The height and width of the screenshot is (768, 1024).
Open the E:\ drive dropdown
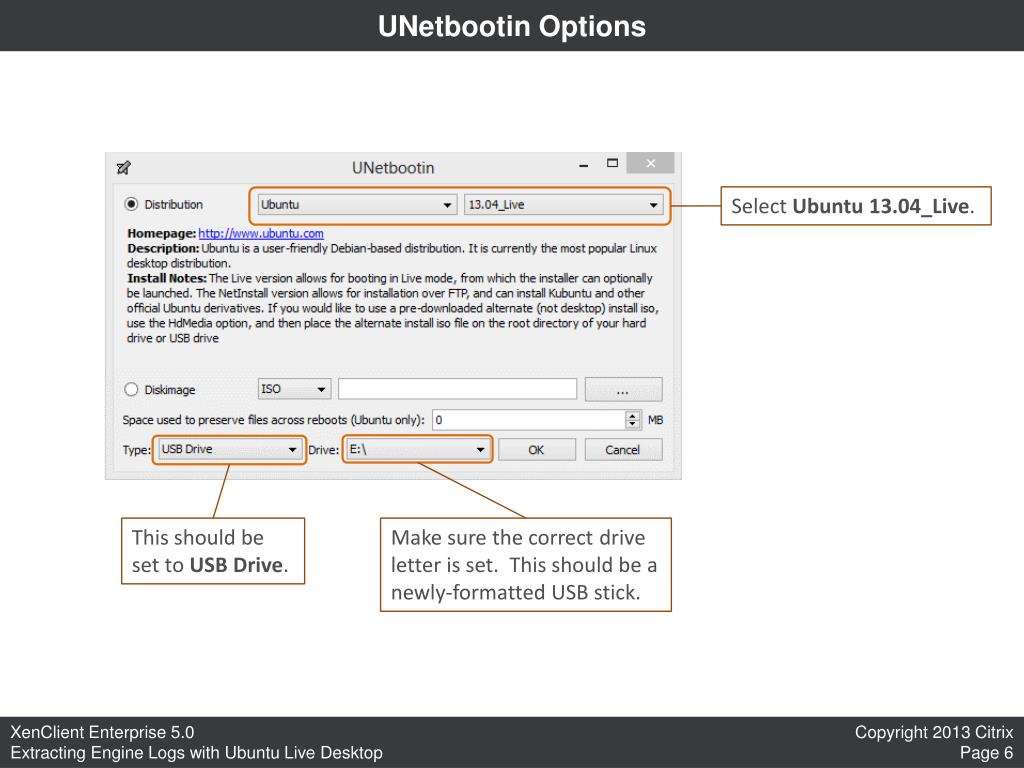[417, 449]
